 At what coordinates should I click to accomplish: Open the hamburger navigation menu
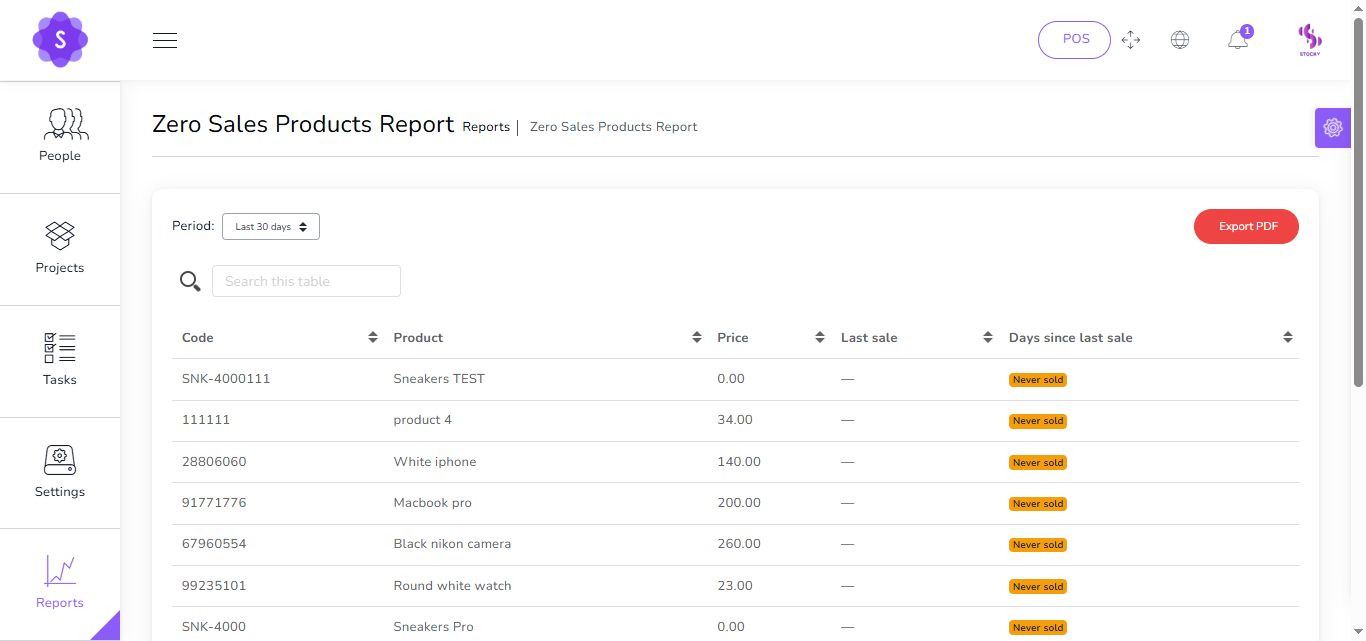pos(164,40)
